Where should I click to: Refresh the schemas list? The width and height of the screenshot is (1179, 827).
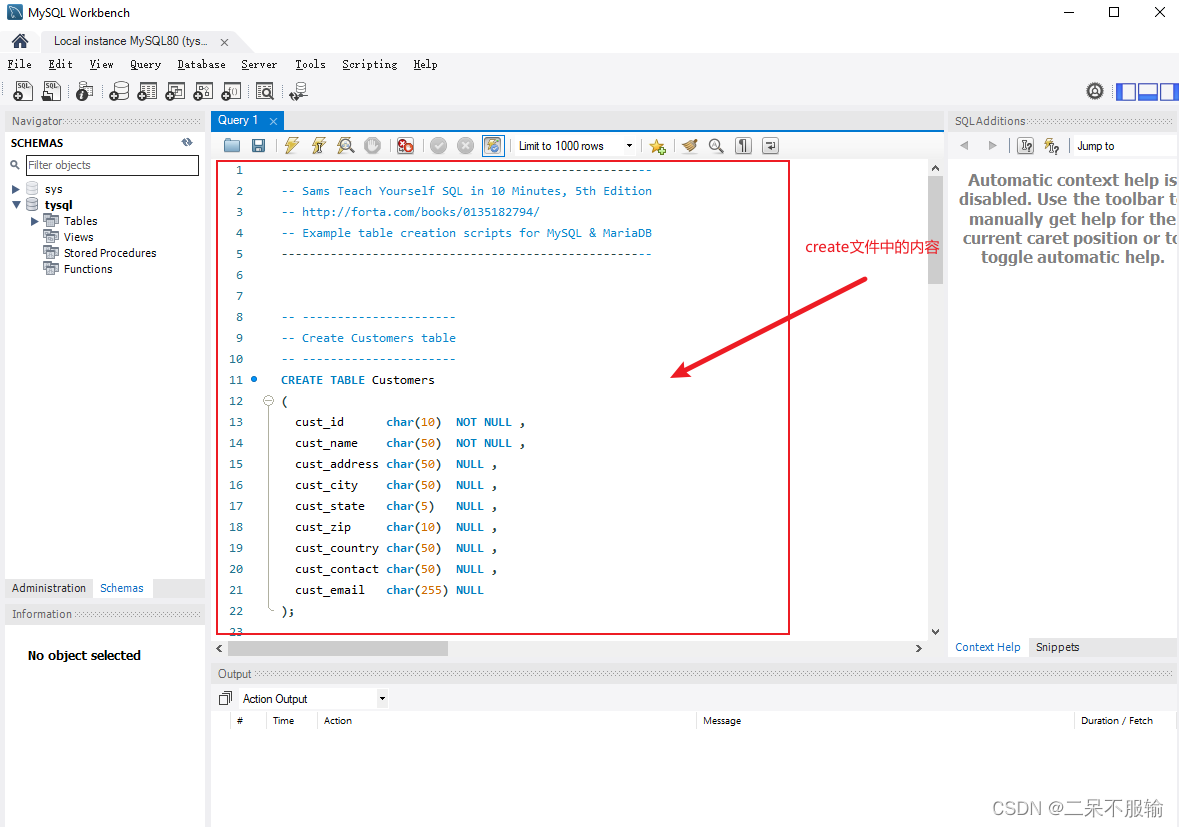(x=186, y=142)
